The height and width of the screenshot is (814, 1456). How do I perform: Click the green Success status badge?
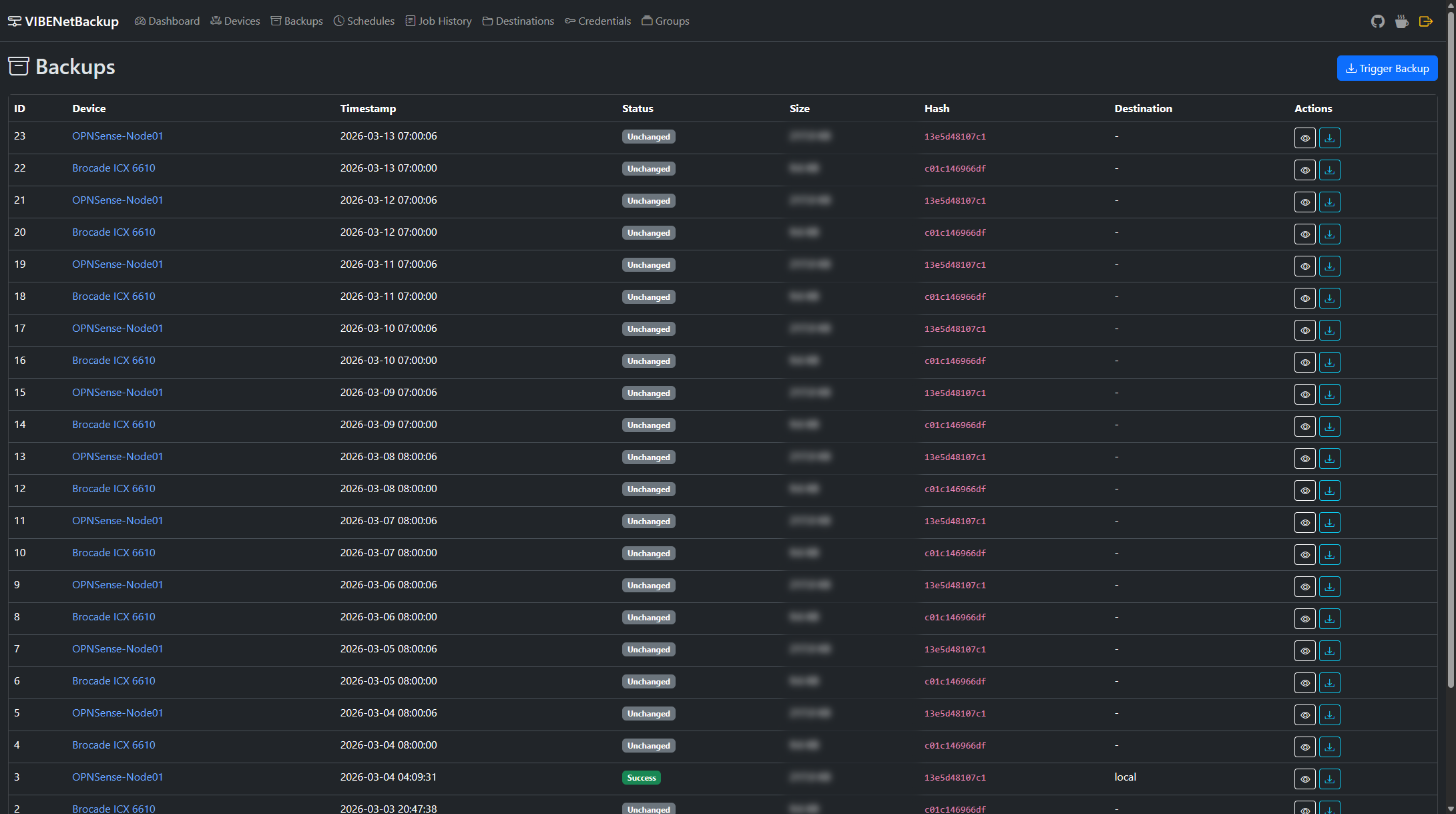tap(641, 777)
